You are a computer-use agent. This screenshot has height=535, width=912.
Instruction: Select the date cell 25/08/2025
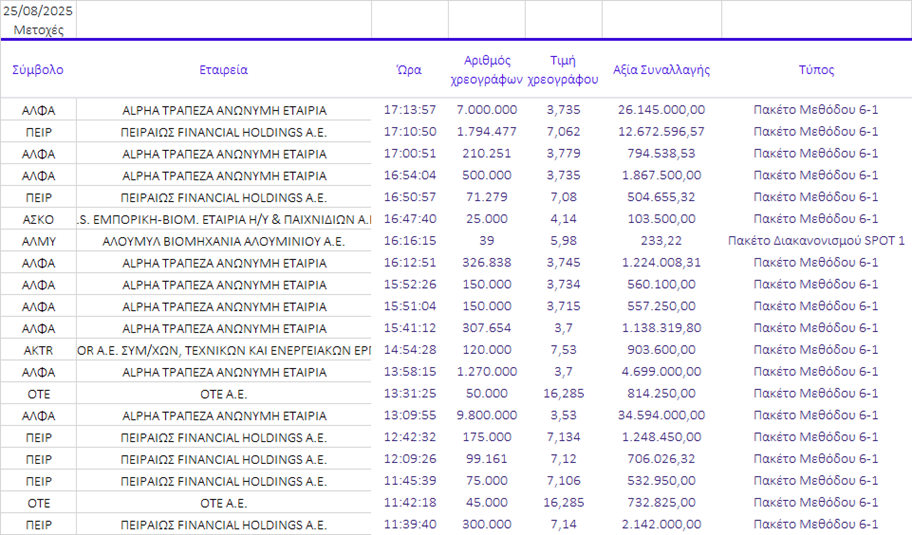pyautogui.click(x=38, y=11)
